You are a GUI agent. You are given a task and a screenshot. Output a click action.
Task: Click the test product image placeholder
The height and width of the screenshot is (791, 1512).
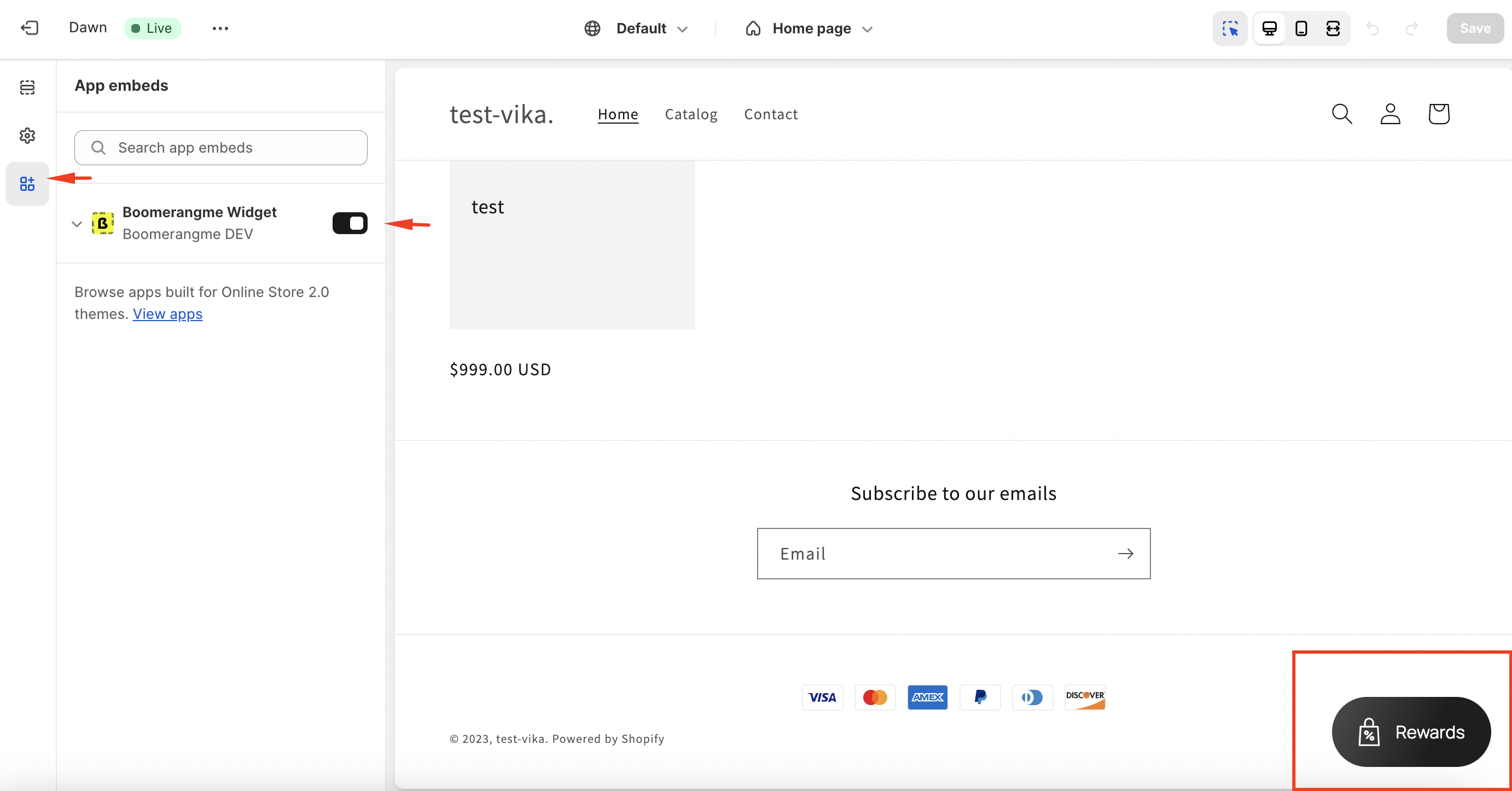click(x=572, y=245)
